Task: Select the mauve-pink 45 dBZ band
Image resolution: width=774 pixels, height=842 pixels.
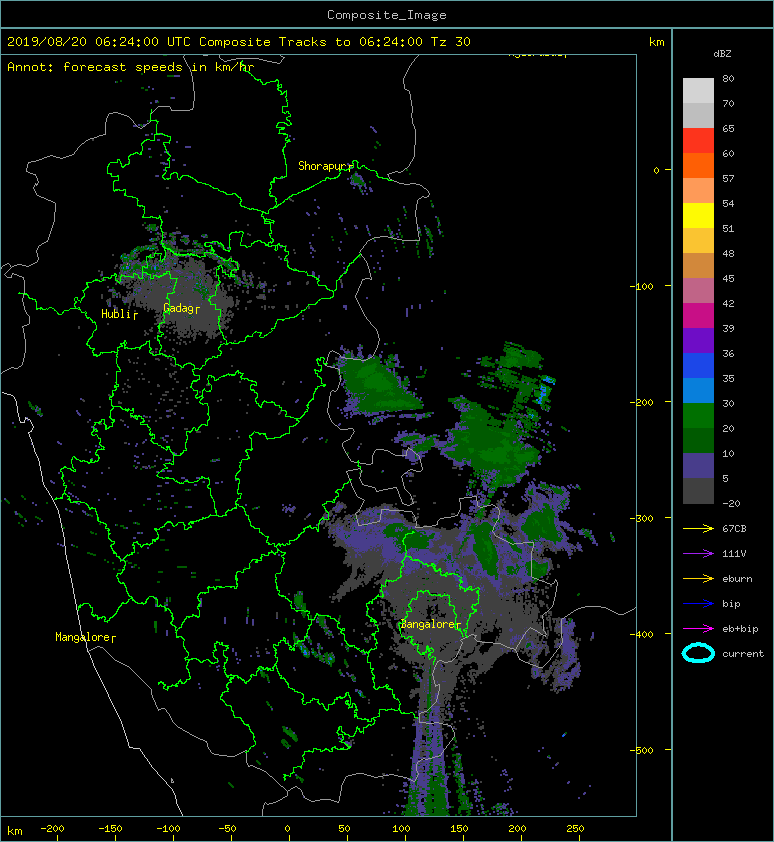Action: (698, 291)
